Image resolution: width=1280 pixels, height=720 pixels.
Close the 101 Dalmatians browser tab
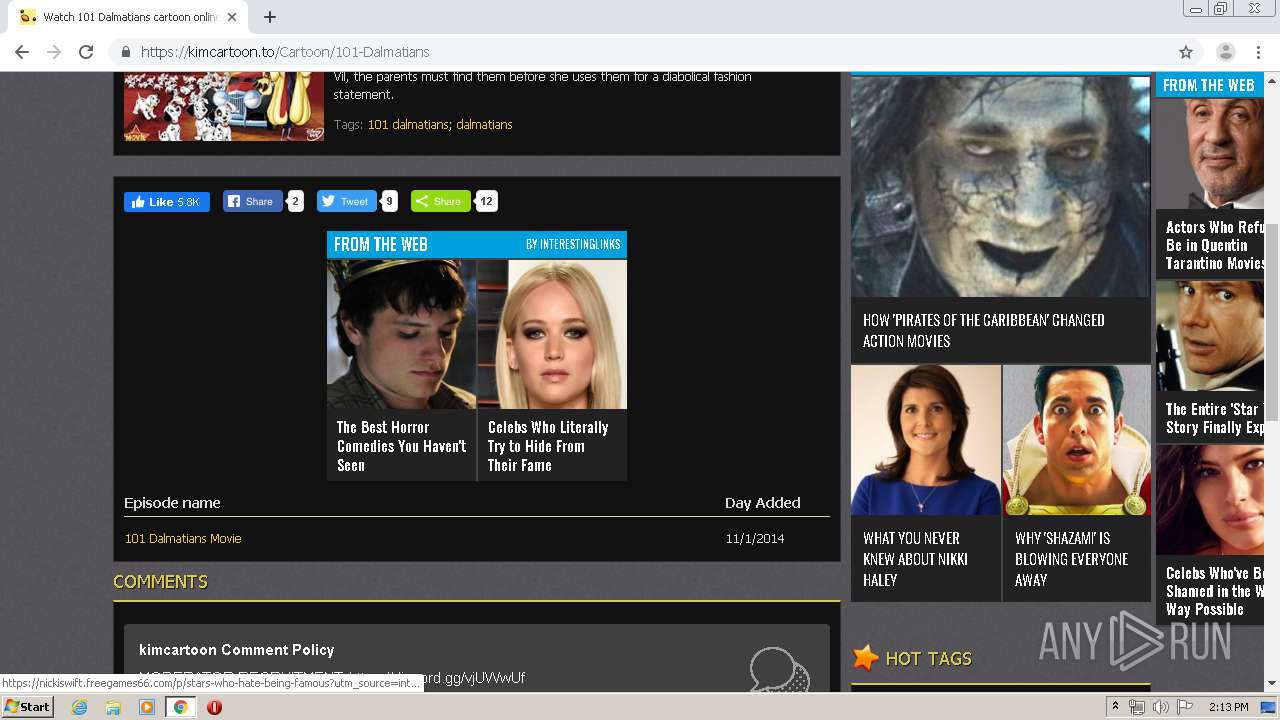click(x=232, y=17)
